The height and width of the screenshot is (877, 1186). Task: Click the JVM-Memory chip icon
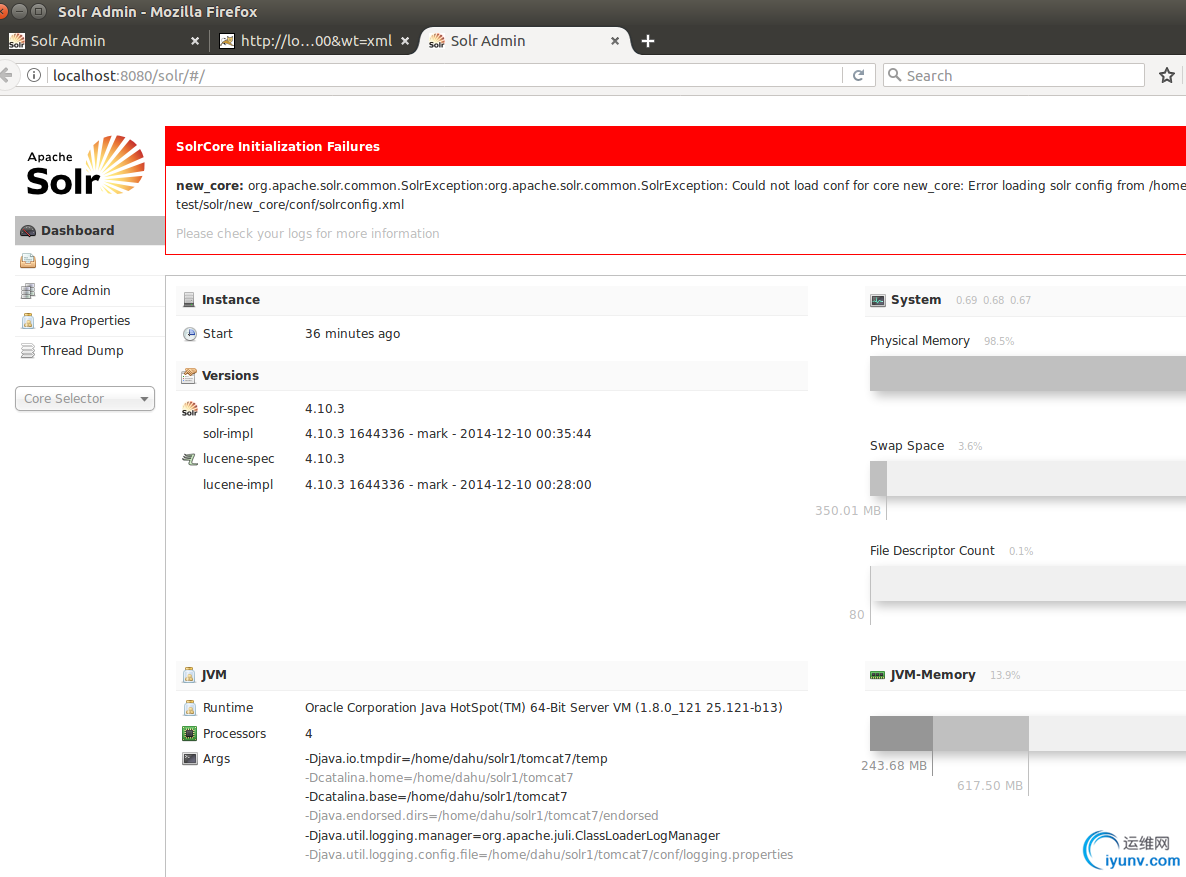[877, 675]
